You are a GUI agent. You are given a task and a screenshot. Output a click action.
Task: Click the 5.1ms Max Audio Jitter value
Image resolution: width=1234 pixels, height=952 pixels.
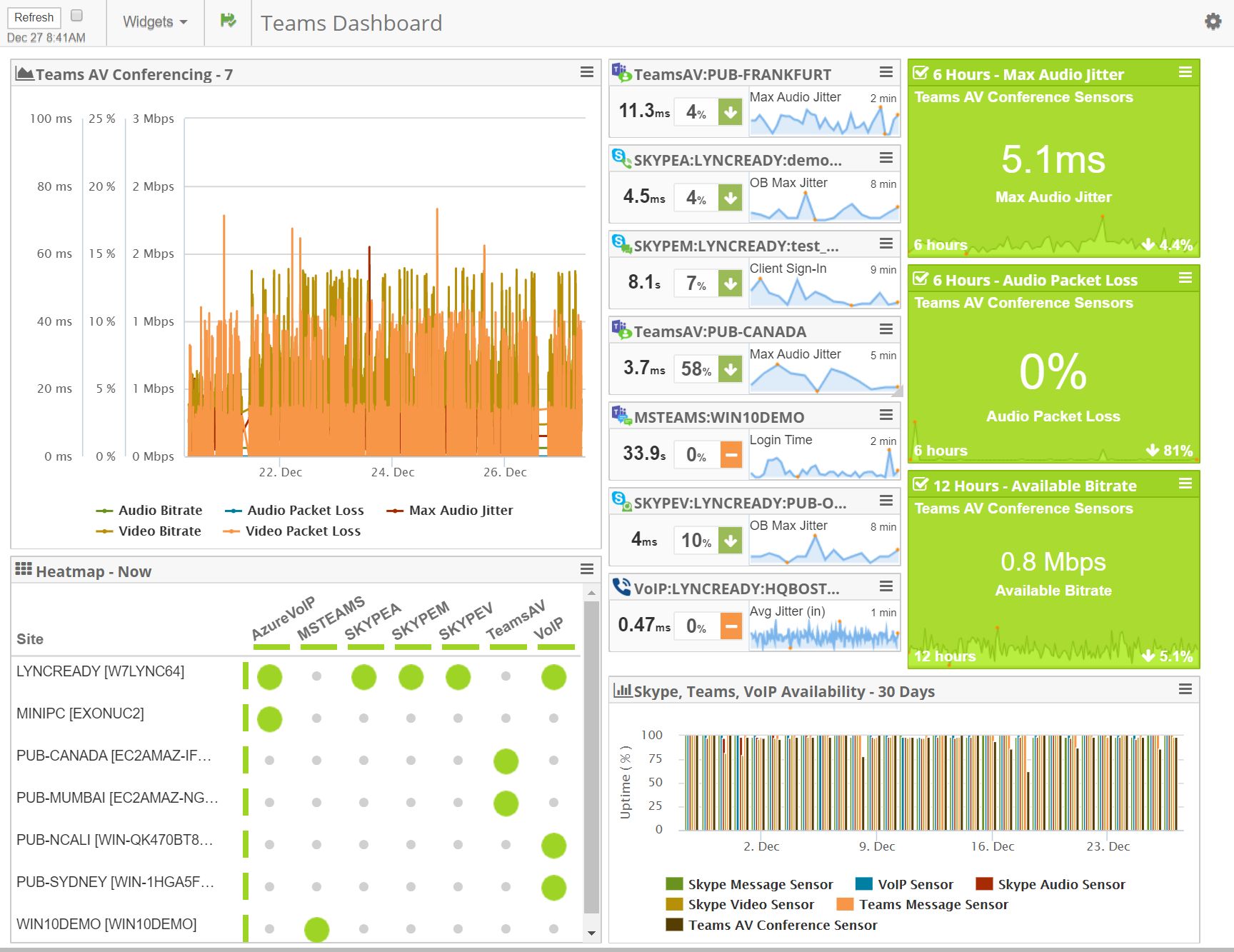pos(1053,159)
